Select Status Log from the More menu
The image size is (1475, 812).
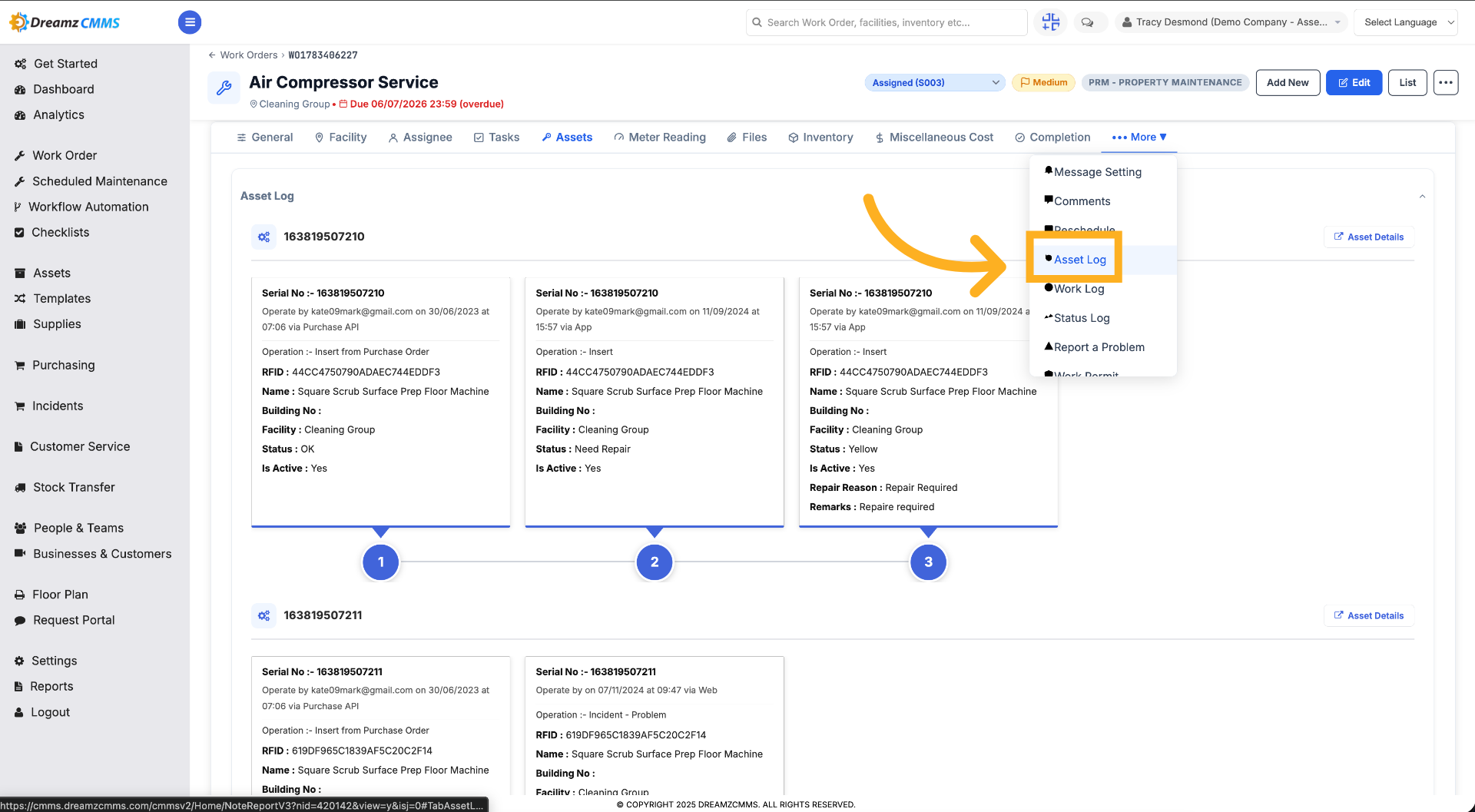(x=1103, y=318)
